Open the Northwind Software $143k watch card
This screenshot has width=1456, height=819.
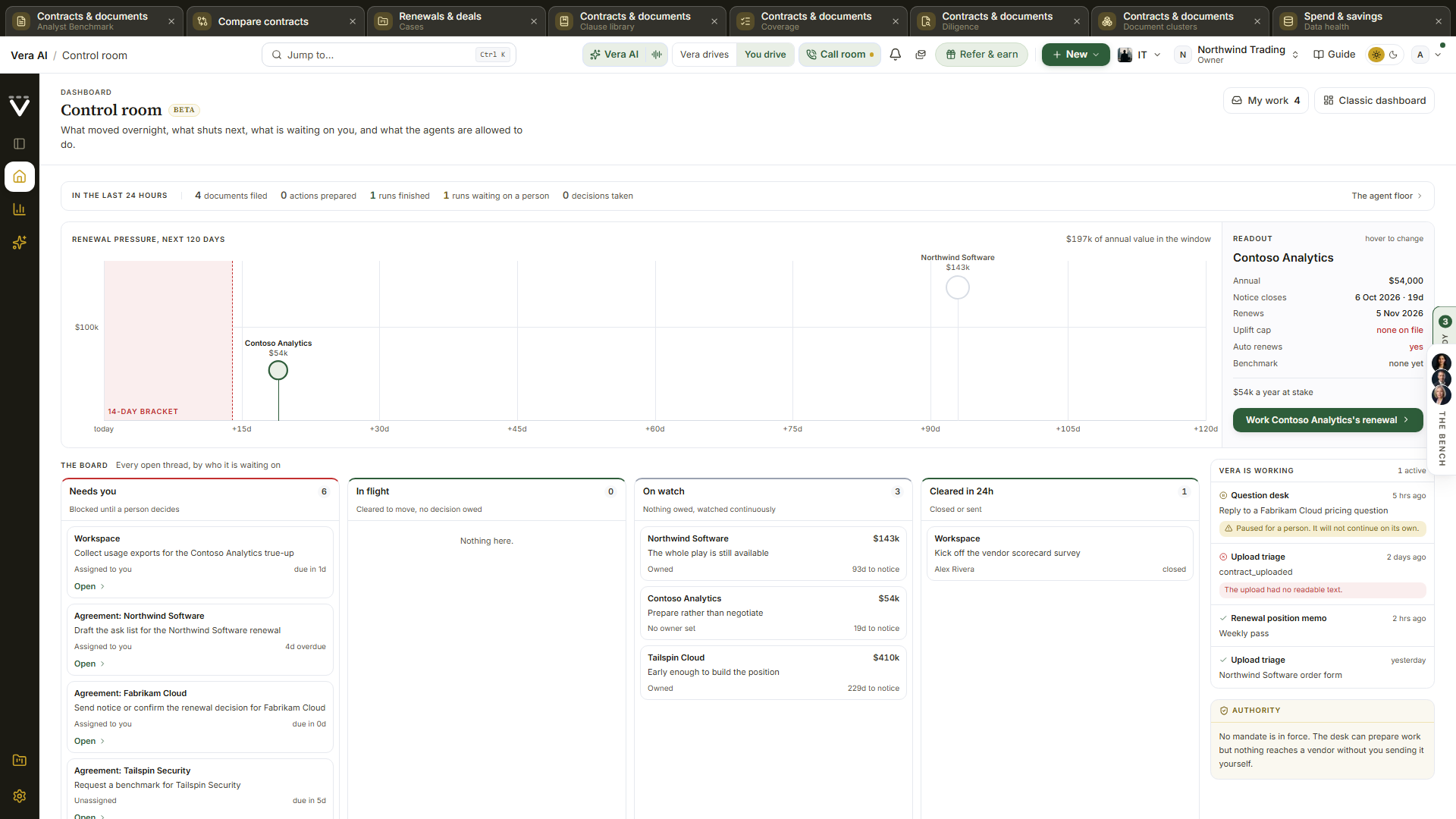tap(773, 554)
